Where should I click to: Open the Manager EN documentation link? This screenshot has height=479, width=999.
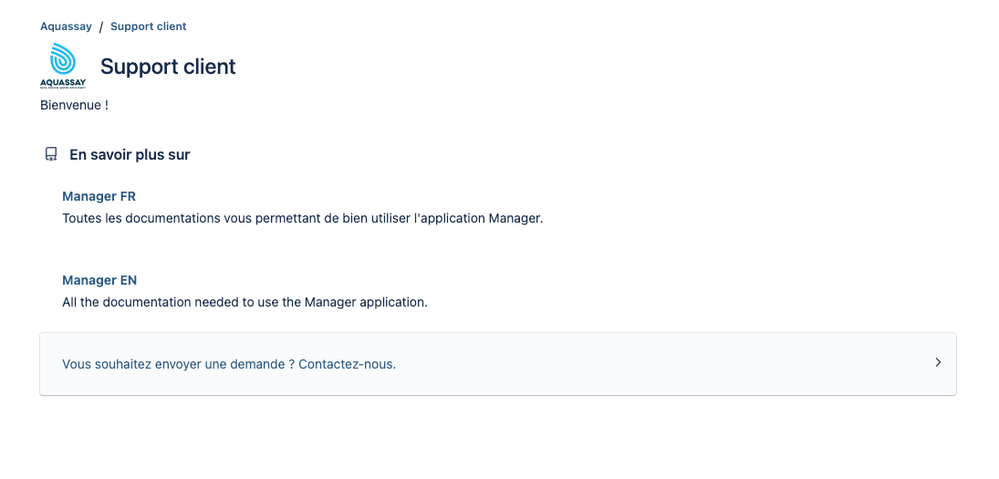coord(99,280)
